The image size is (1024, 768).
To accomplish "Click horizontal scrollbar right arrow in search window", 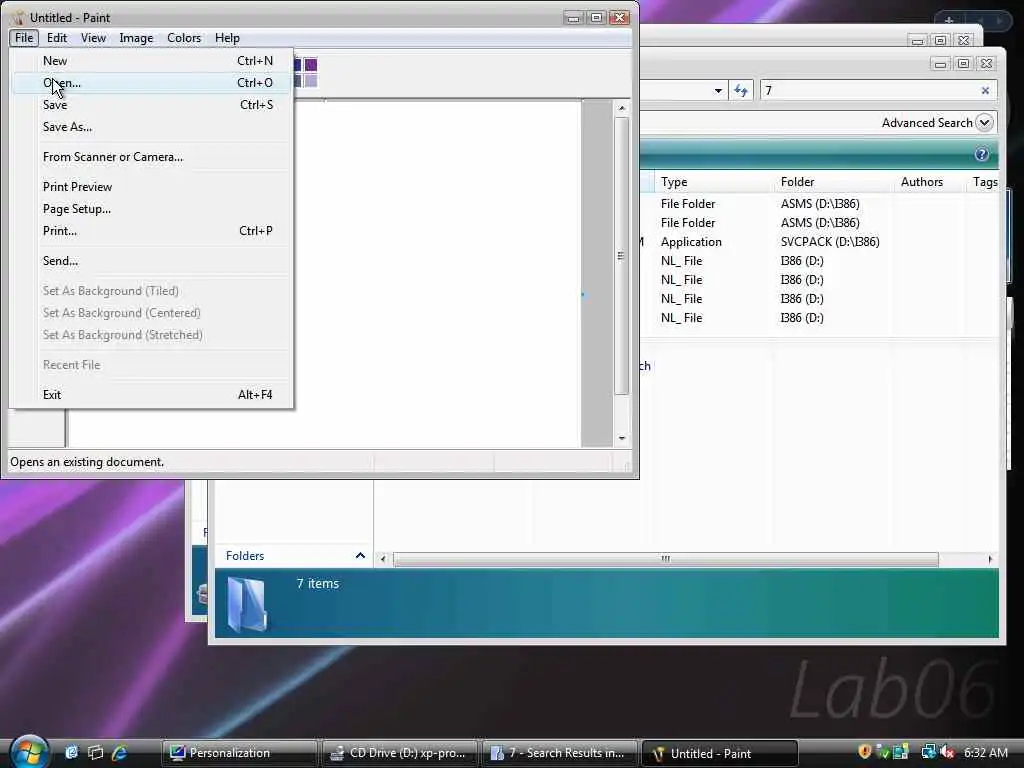I will [x=990, y=559].
